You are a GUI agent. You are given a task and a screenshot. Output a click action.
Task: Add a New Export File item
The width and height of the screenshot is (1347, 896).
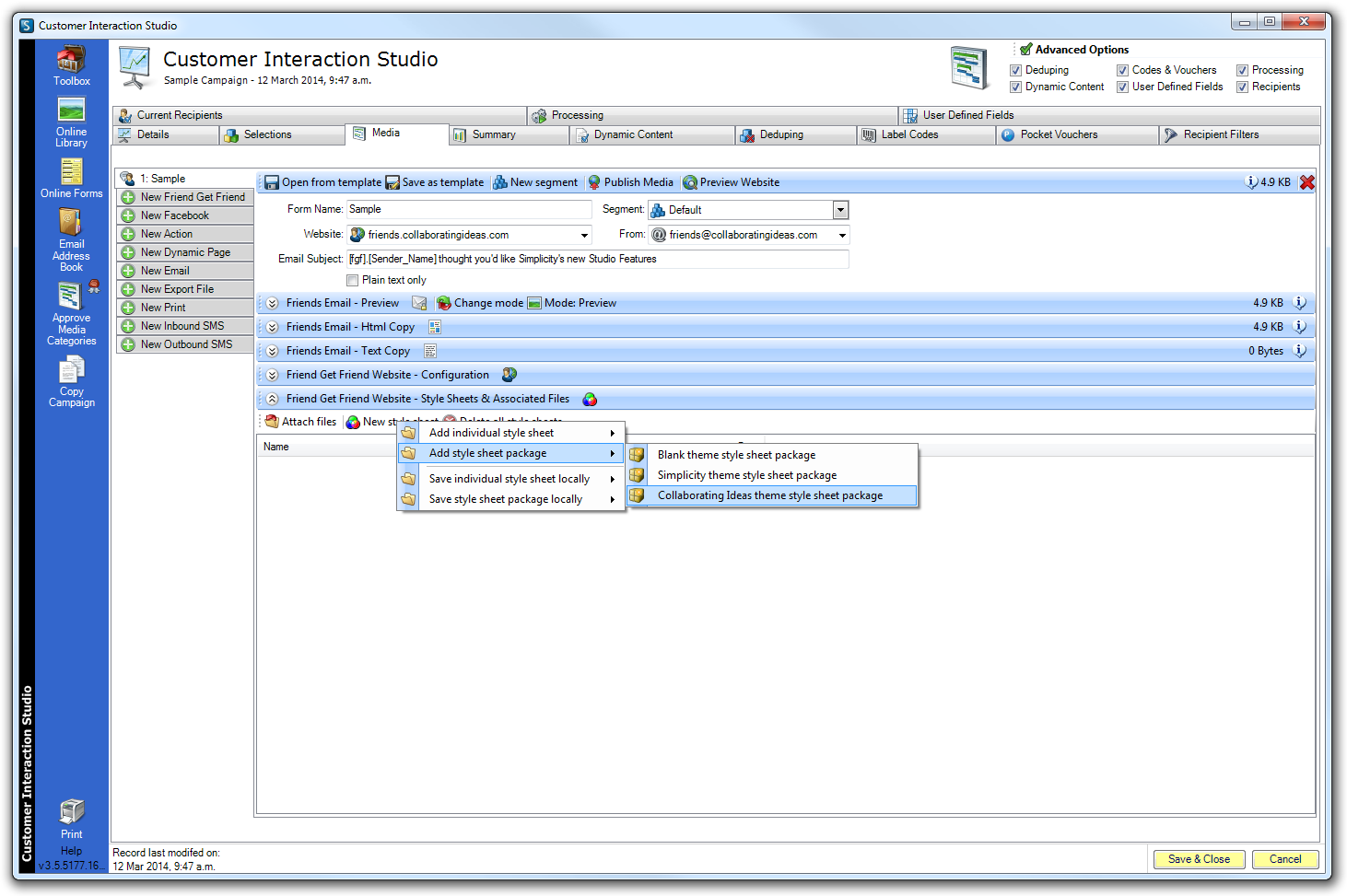(185, 289)
